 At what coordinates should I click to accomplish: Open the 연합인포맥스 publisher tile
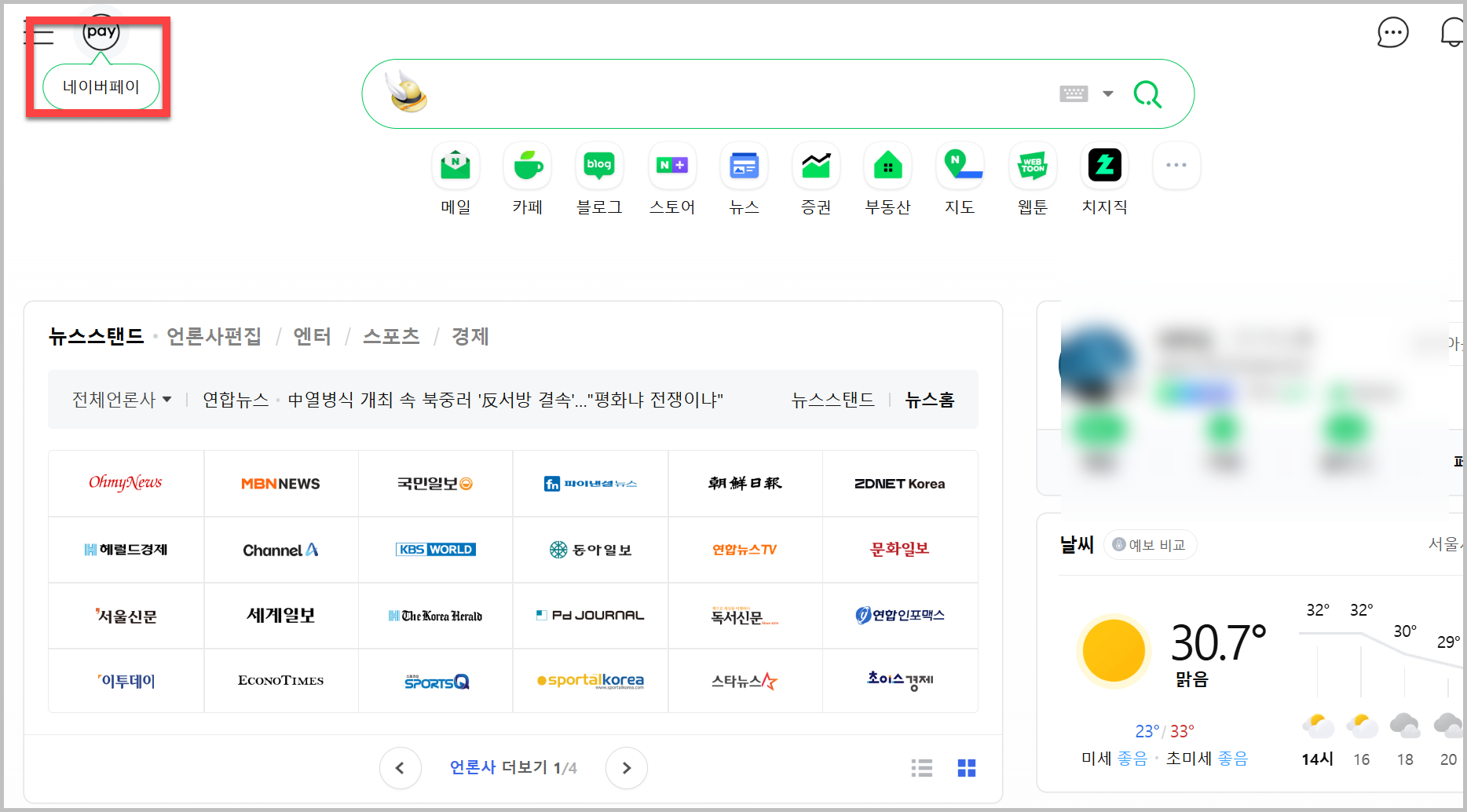click(900, 616)
